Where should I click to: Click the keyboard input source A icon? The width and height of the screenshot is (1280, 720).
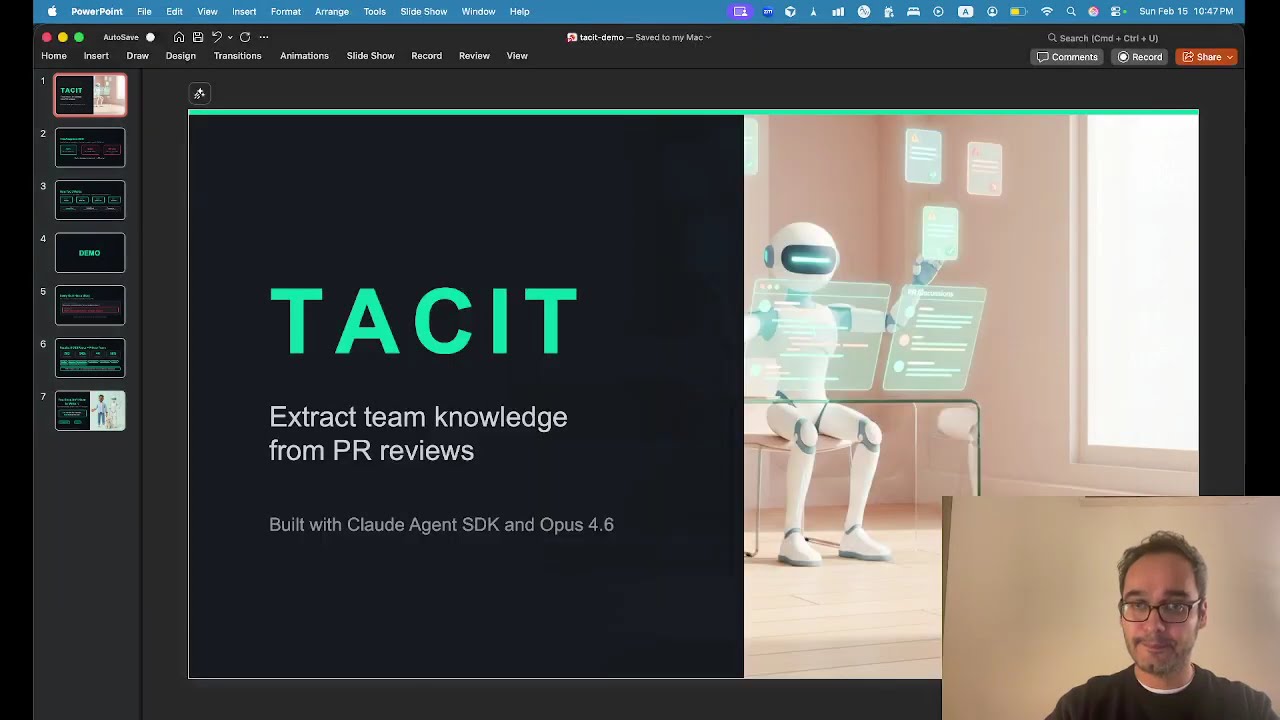(x=965, y=12)
